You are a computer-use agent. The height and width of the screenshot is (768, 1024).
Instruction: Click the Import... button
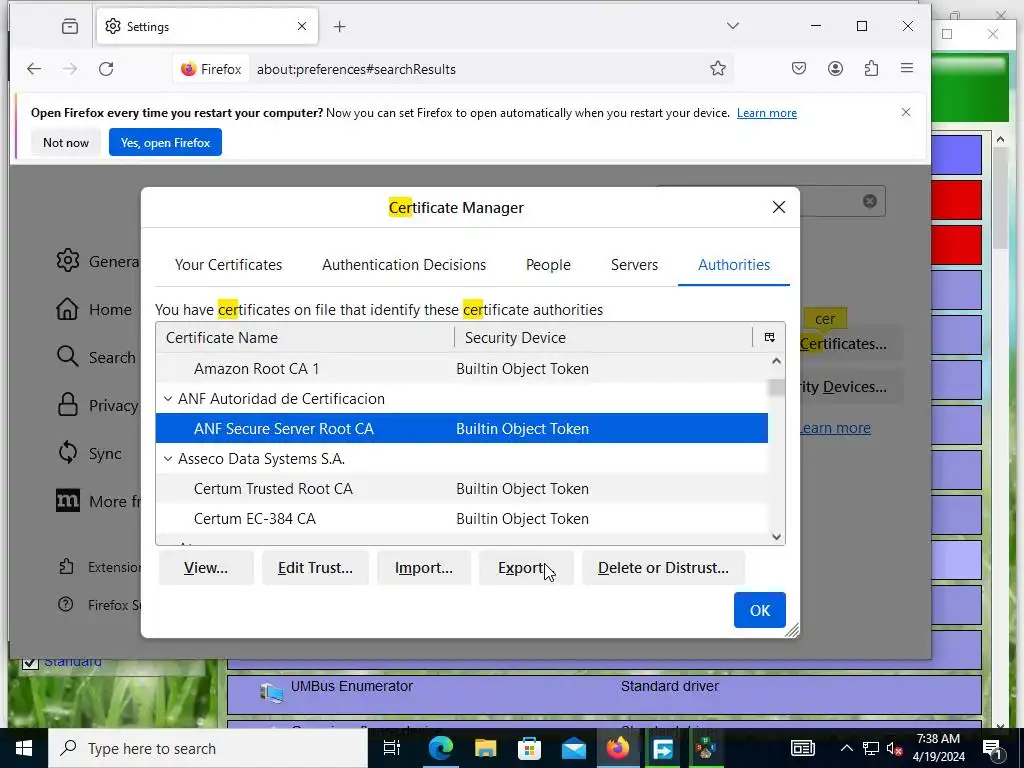(x=424, y=568)
